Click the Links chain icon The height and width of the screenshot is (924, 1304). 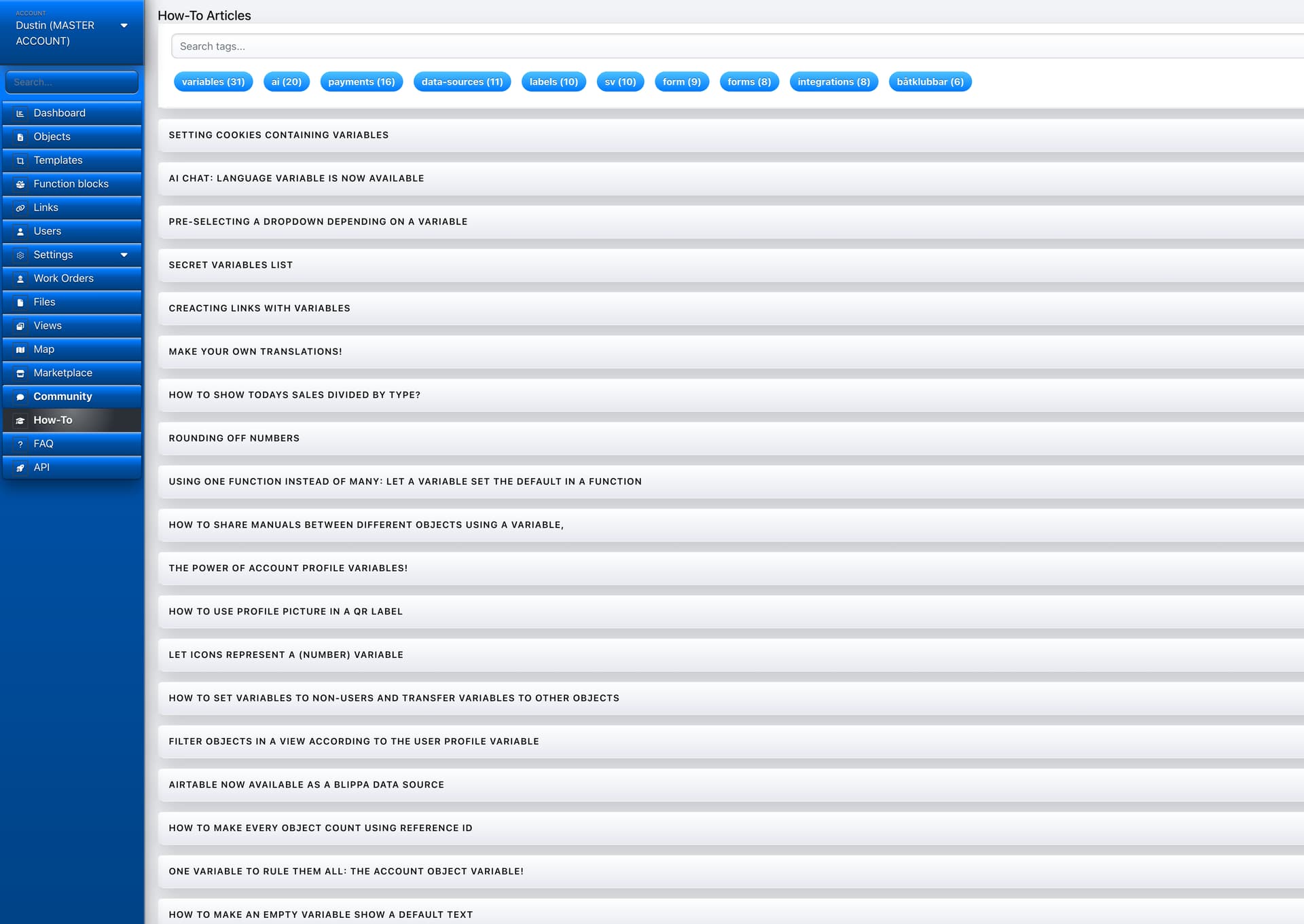coord(20,208)
